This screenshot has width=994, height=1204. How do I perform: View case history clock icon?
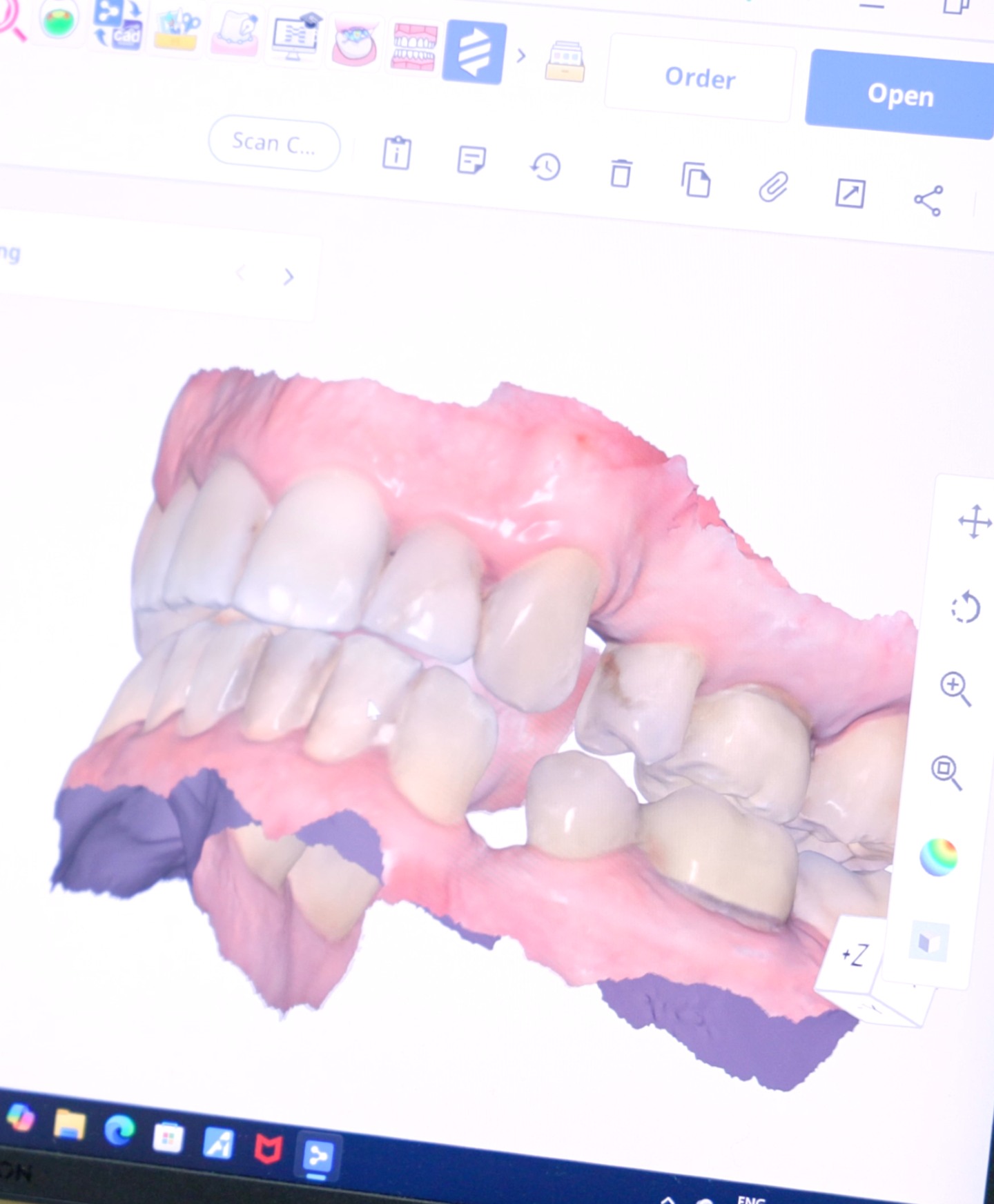pyautogui.click(x=545, y=167)
